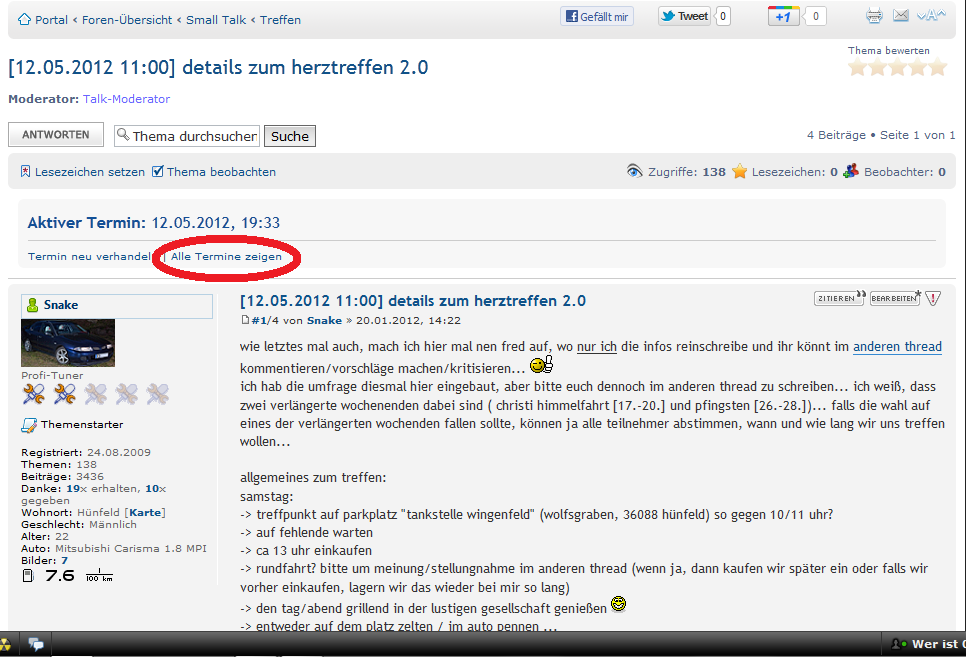Open Snake's car avatar thumbnail
This screenshot has height=657, width=966.
68,343
